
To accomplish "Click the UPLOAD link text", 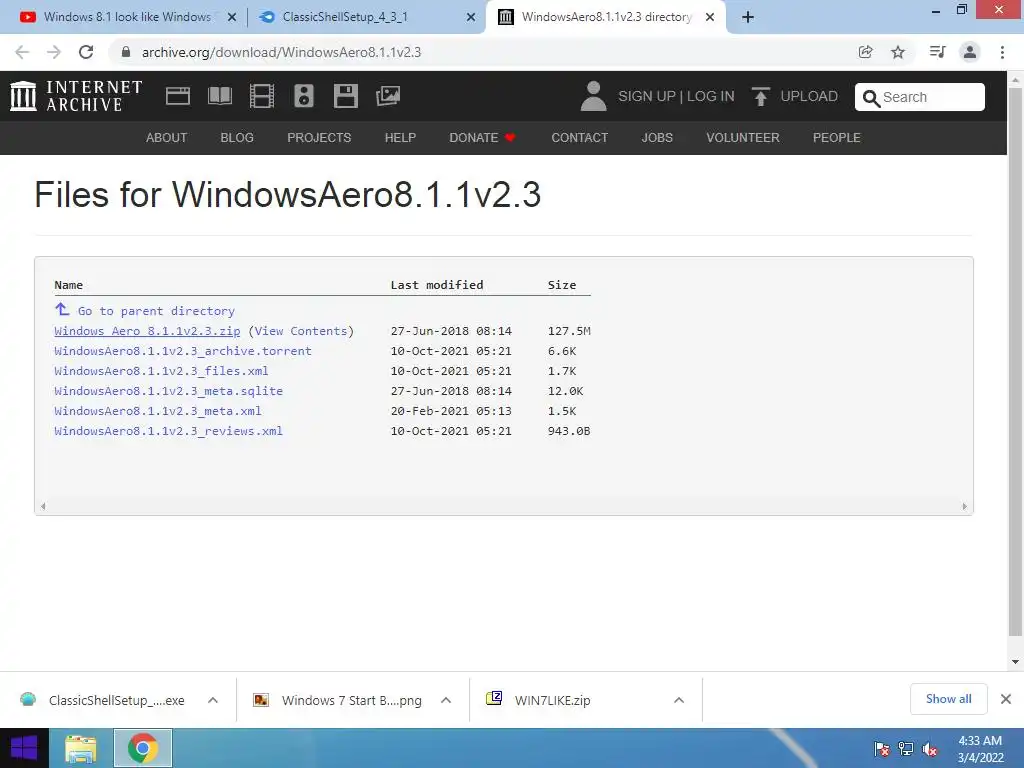I will [808, 96].
